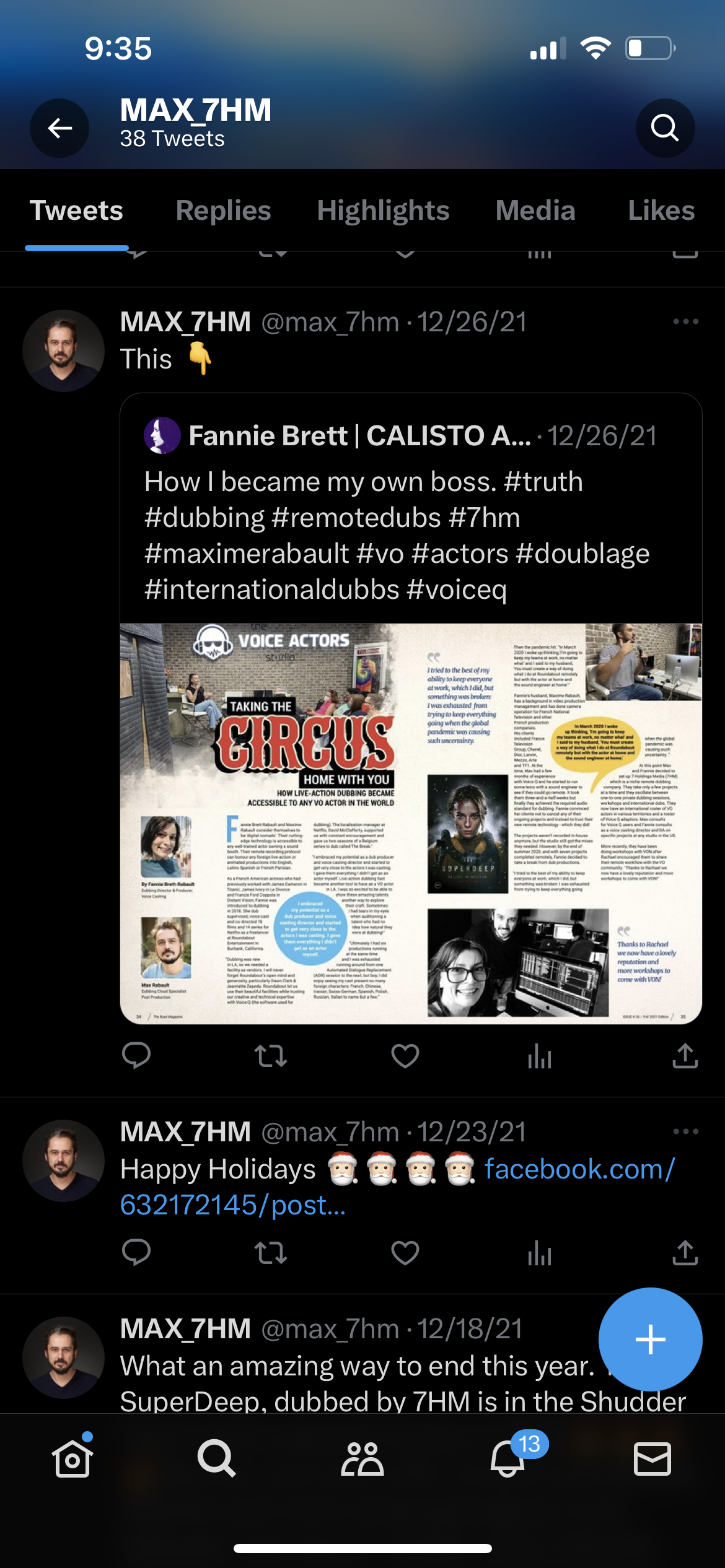
Task: Switch to the Media tab
Action: [x=535, y=211]
